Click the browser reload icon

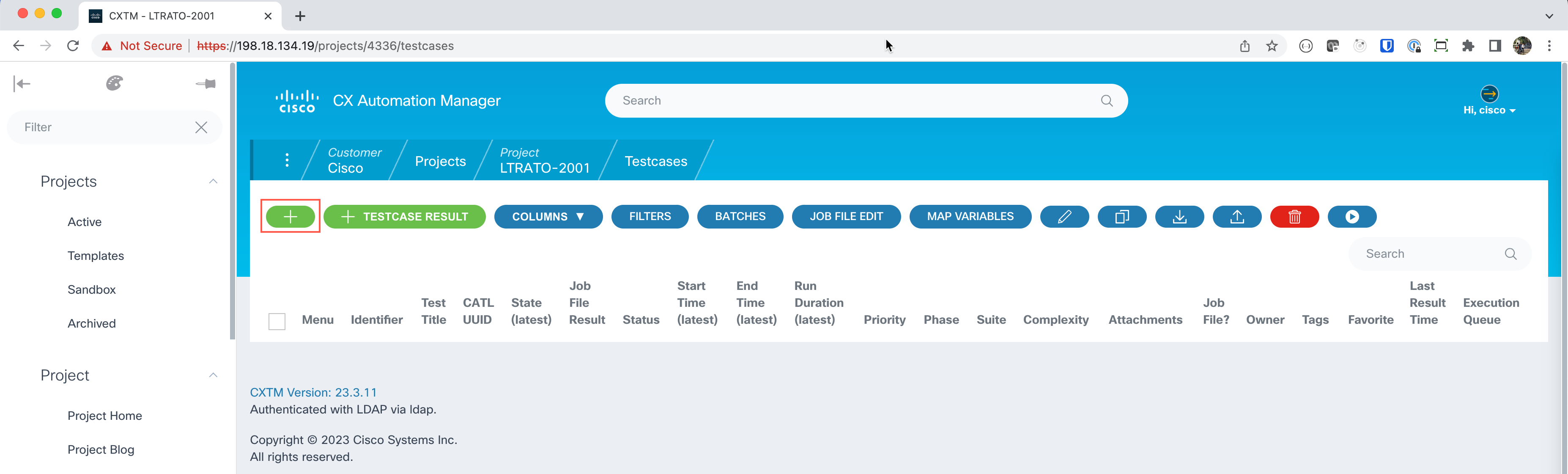pos(73,46)
